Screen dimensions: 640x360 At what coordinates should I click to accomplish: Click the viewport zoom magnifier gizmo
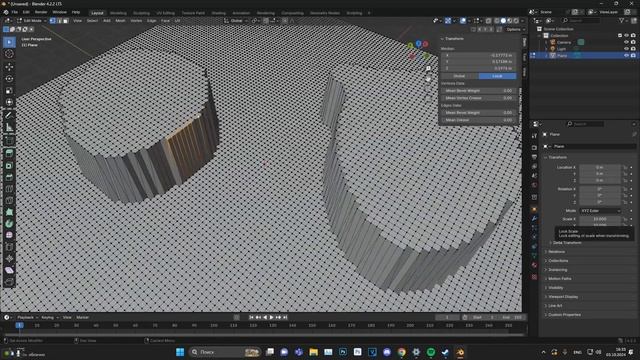pos(428,69)
